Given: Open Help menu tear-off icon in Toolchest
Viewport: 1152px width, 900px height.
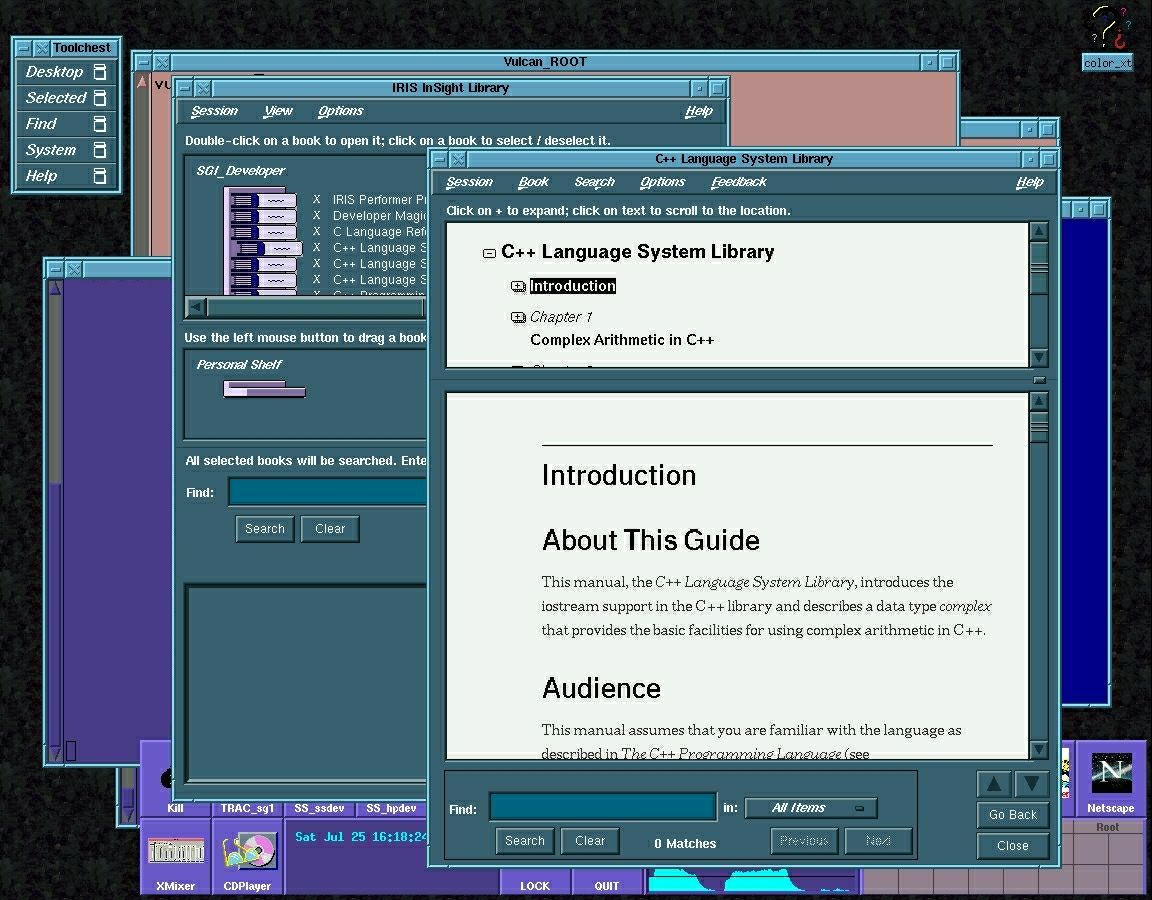Looking at the screenshot, I should click(100, 176).
